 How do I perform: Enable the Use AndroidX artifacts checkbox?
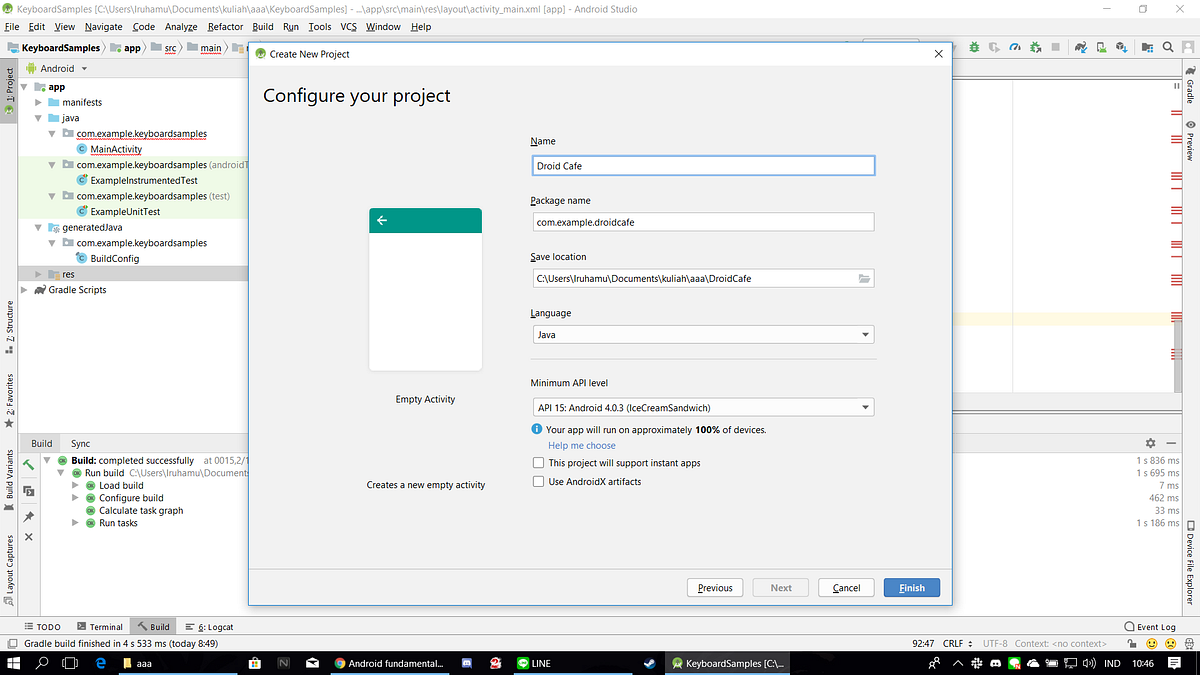tap(538, 481)
